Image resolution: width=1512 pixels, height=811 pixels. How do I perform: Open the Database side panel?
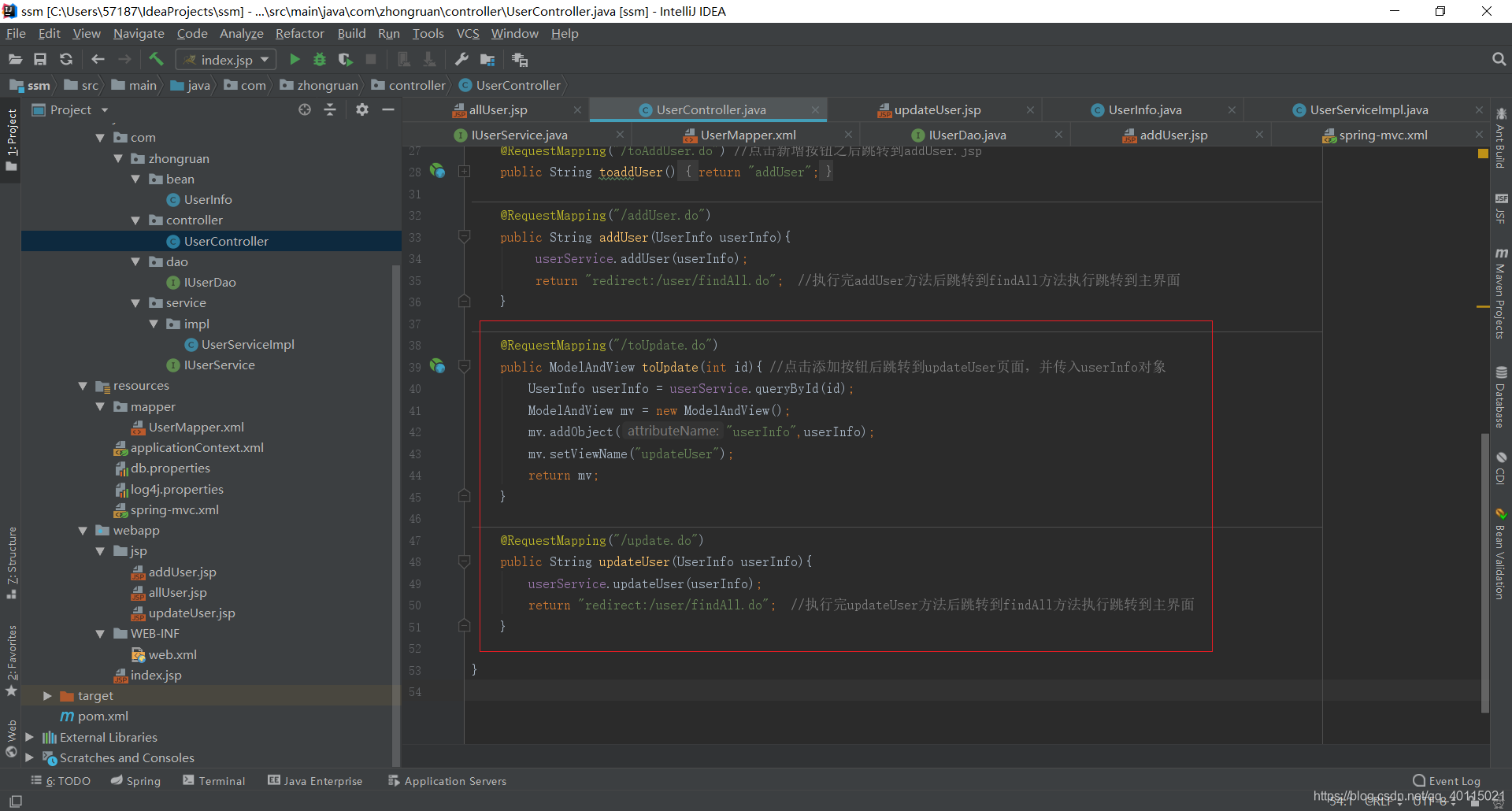pos(1501,397)
